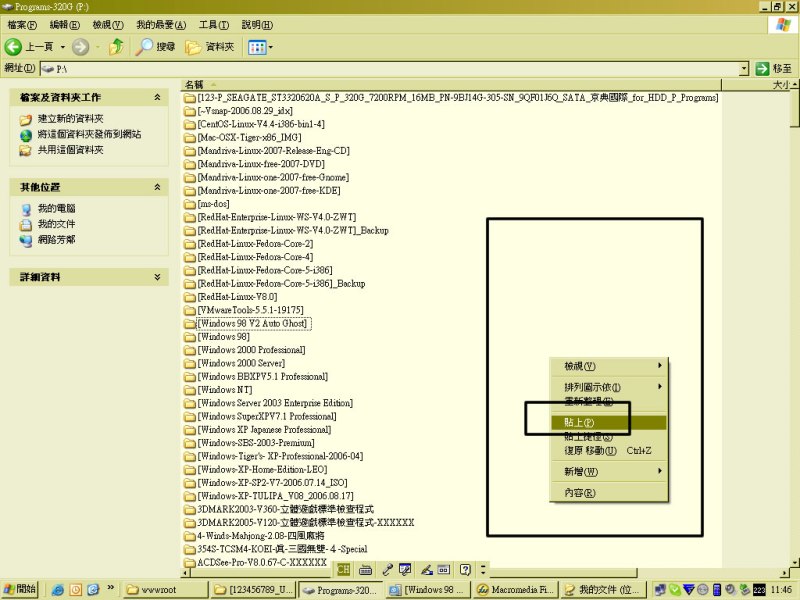Click the 將這個資料夾發佈到網站 link

coord(89,134)
